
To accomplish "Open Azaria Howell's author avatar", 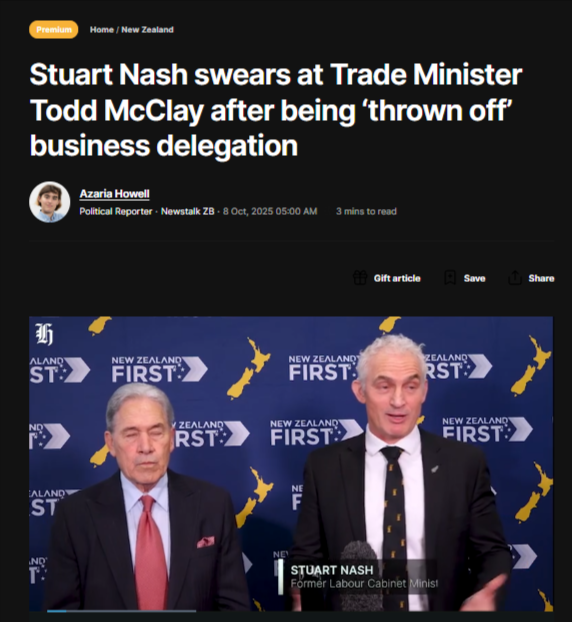I will point(50,202).
